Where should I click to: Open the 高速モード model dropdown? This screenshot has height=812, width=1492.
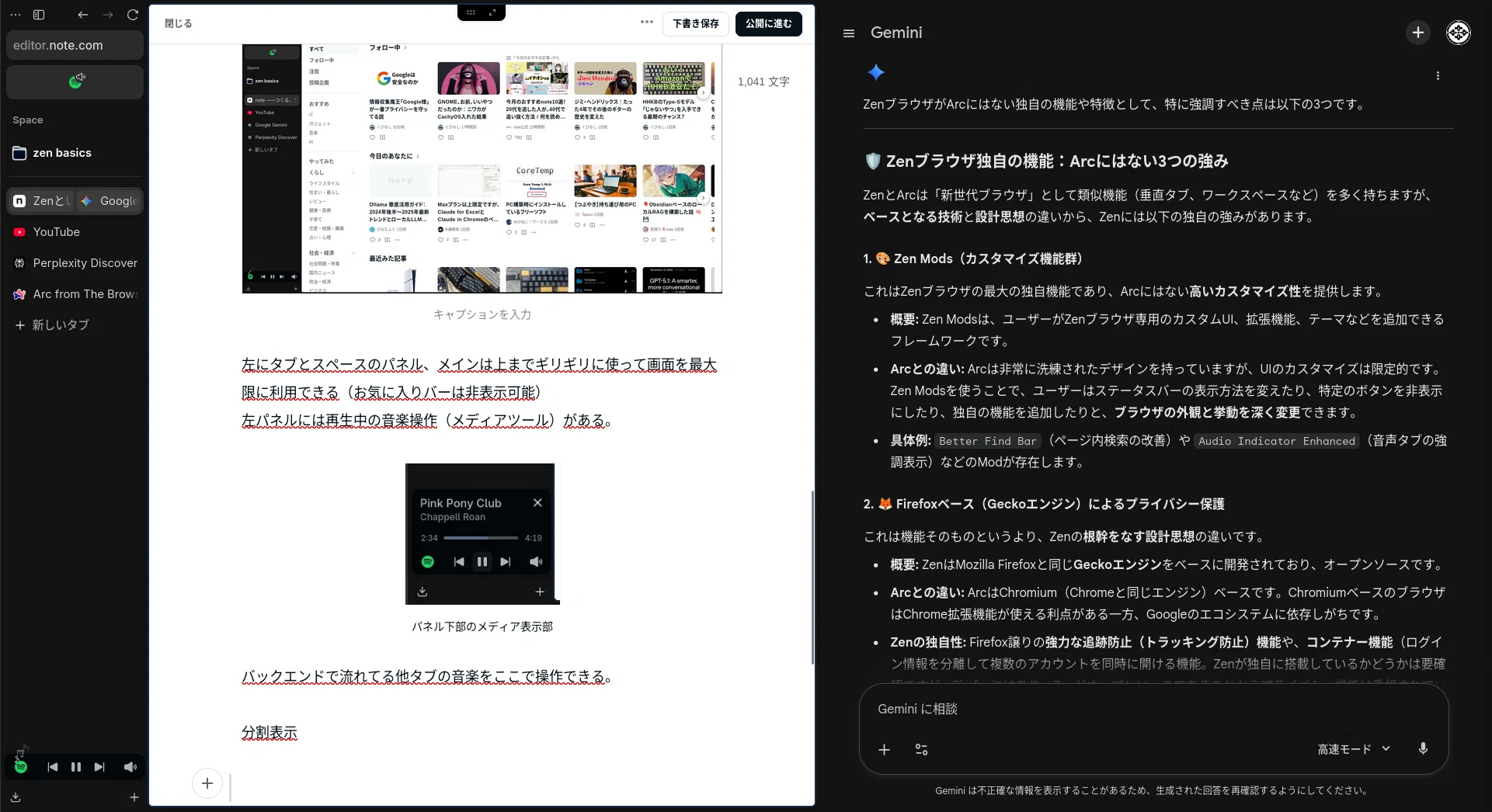pos(1354,749)
